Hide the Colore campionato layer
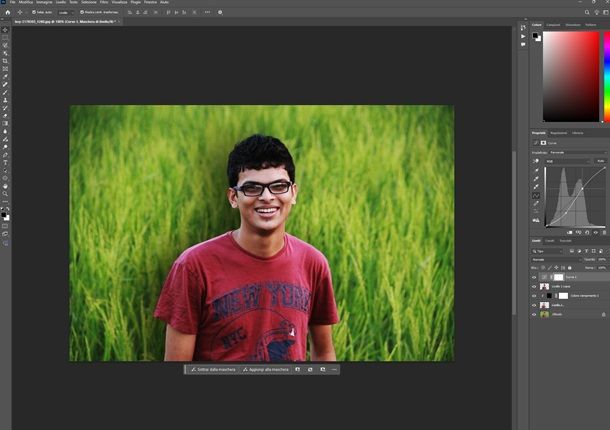 click(534, 296)
